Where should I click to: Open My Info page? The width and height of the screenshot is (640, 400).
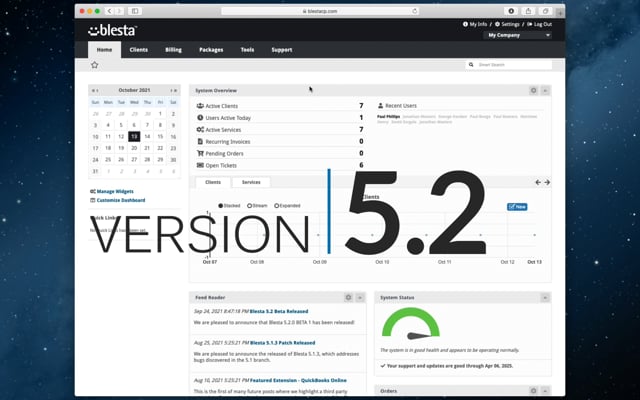click(x=475, y=24)
